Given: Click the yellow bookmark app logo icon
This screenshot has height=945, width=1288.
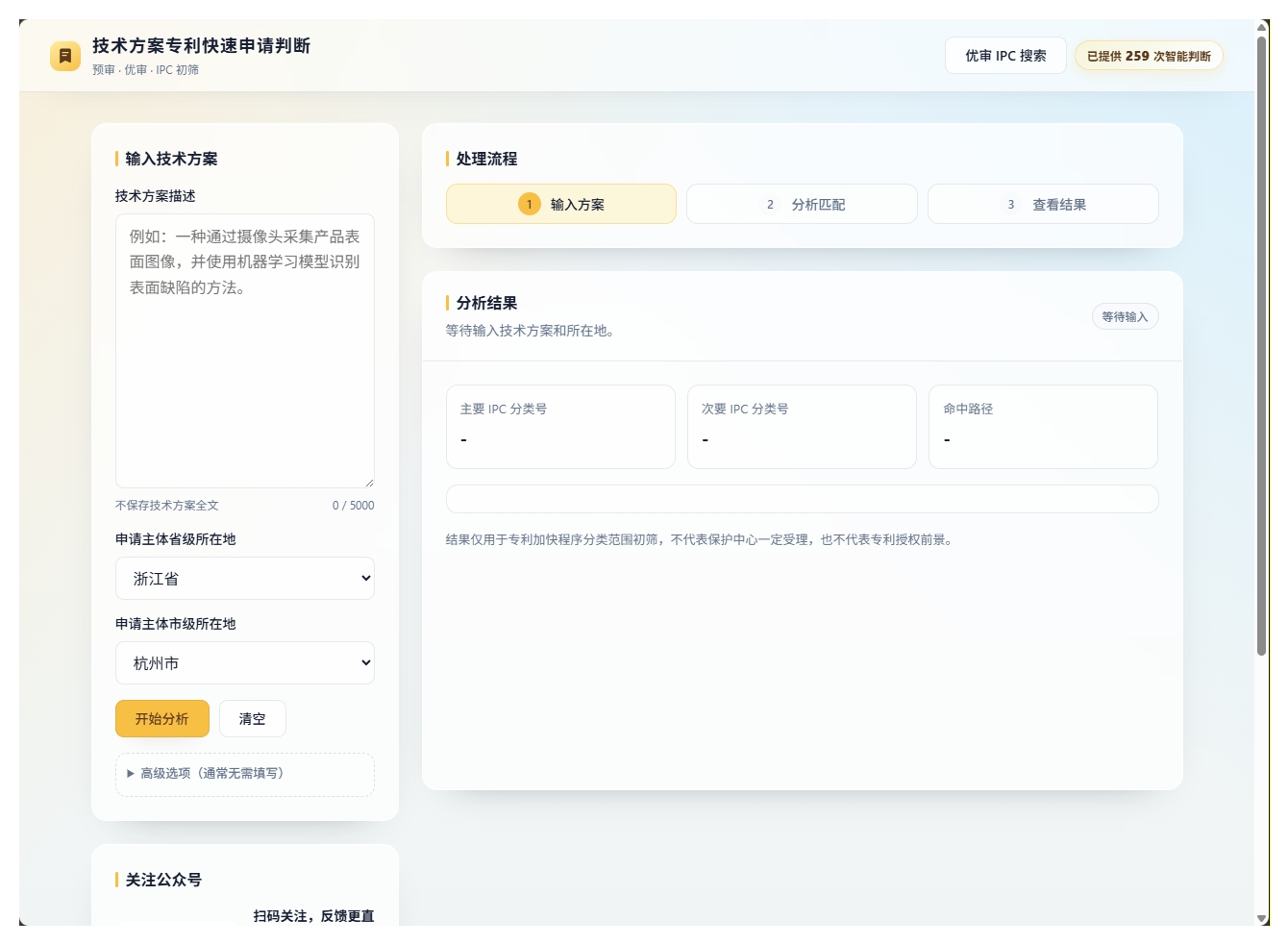Looking at the screenshot, I should 65,56.
